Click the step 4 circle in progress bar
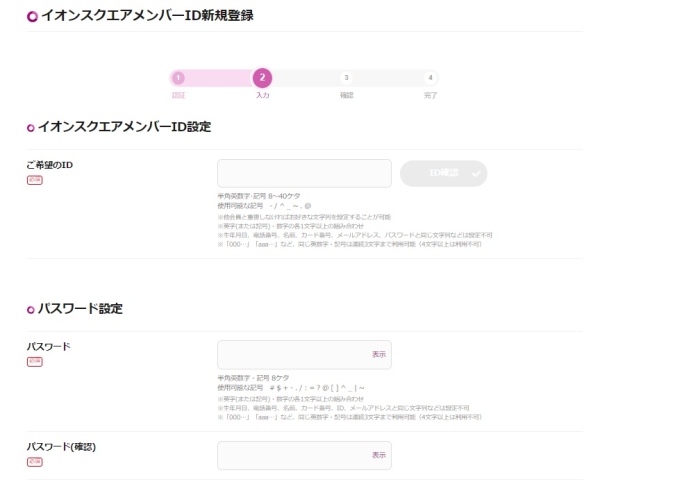This screenshot has height=497, width=700. (x=430, y=77)
